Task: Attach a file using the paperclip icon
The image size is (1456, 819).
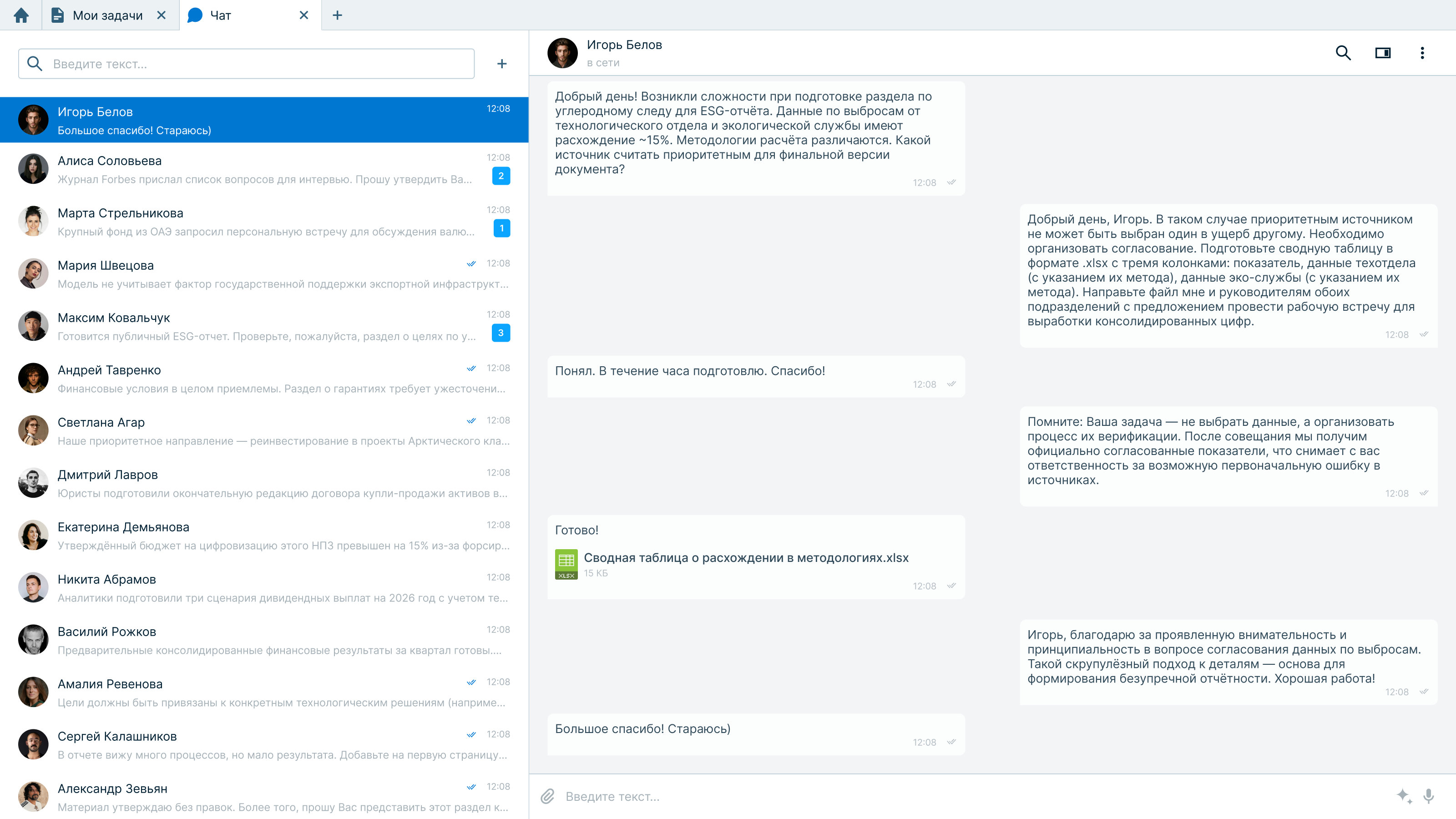Action: pos(547,796)
